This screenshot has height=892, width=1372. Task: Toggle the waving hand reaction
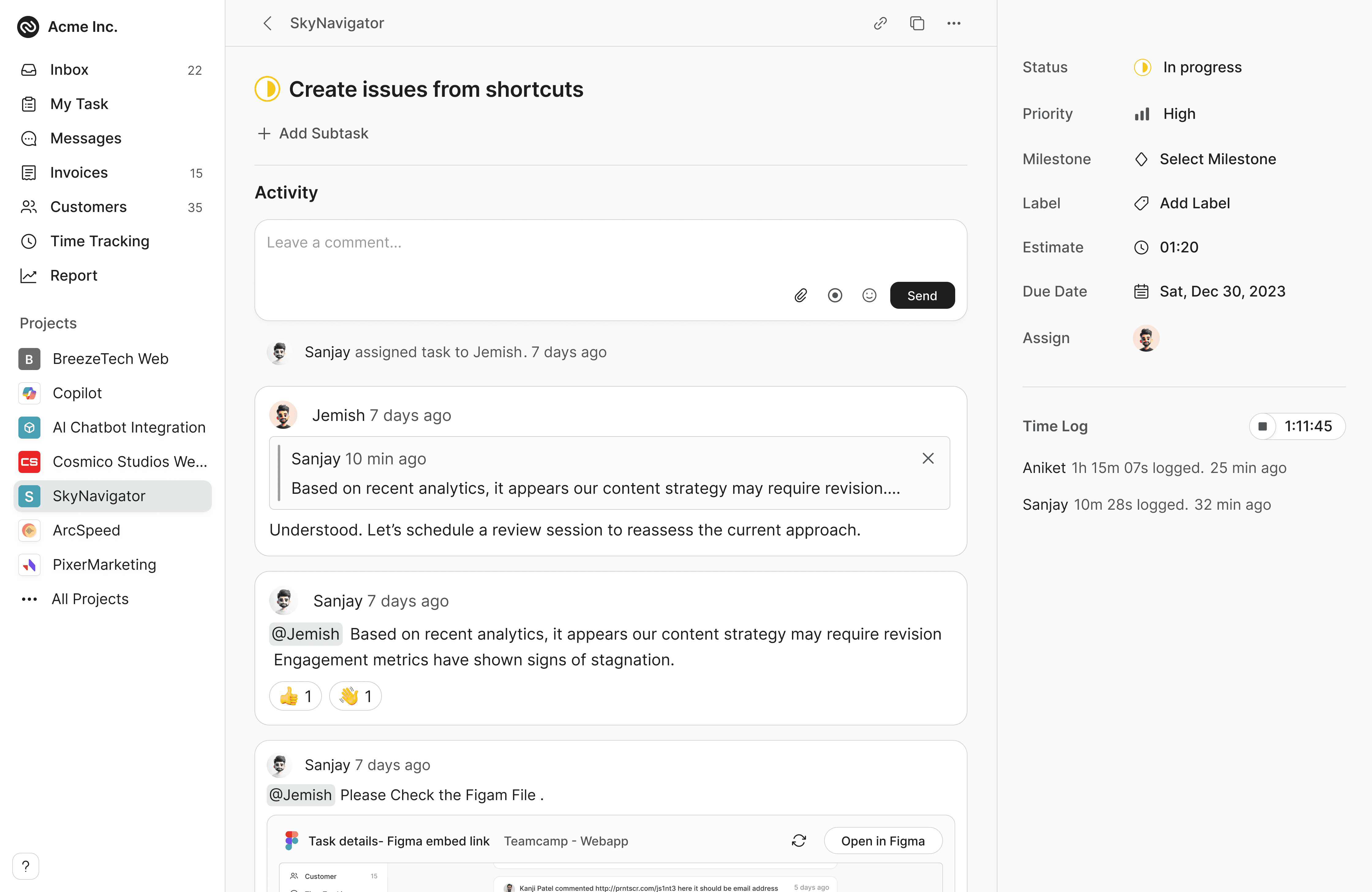point(355,696)
